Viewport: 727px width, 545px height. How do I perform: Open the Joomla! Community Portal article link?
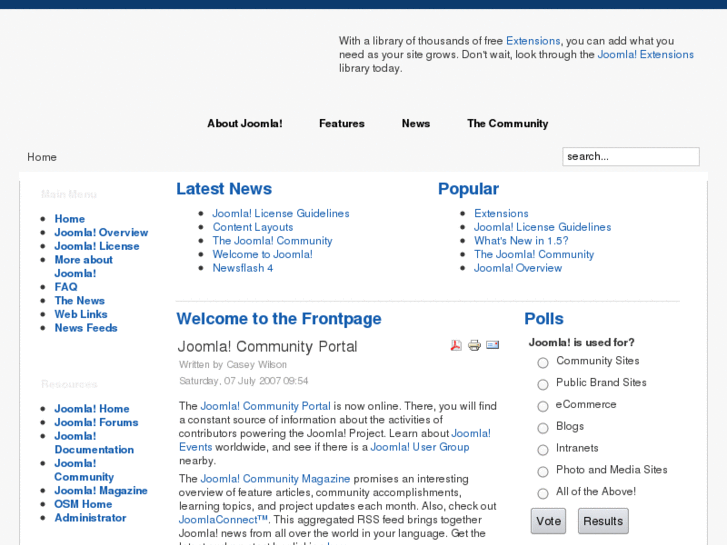(x=266, y=406)
